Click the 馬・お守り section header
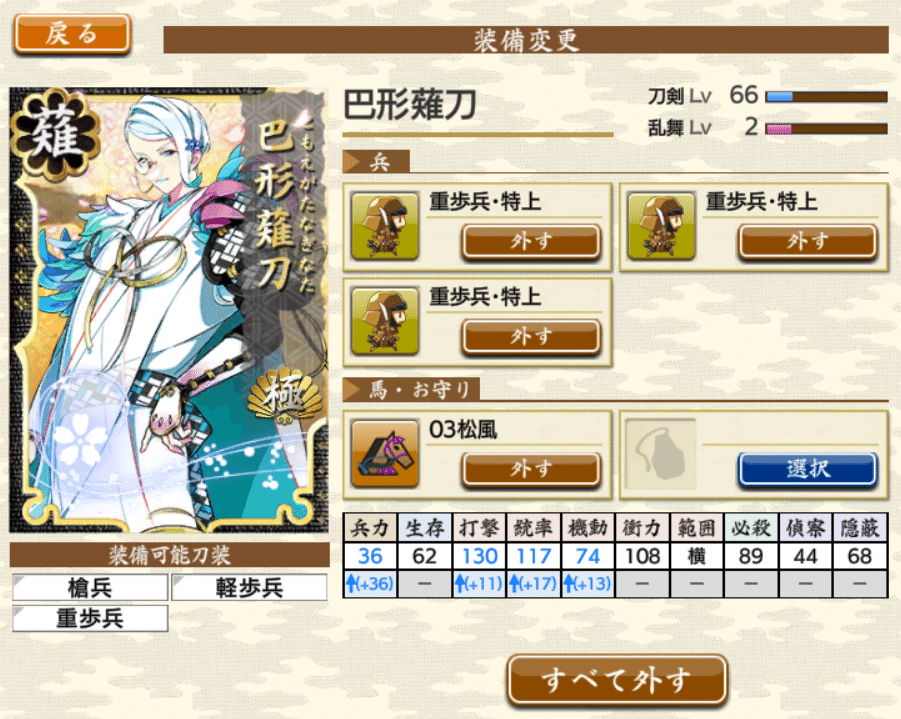The image size is (901, 719). coord(411,390)
